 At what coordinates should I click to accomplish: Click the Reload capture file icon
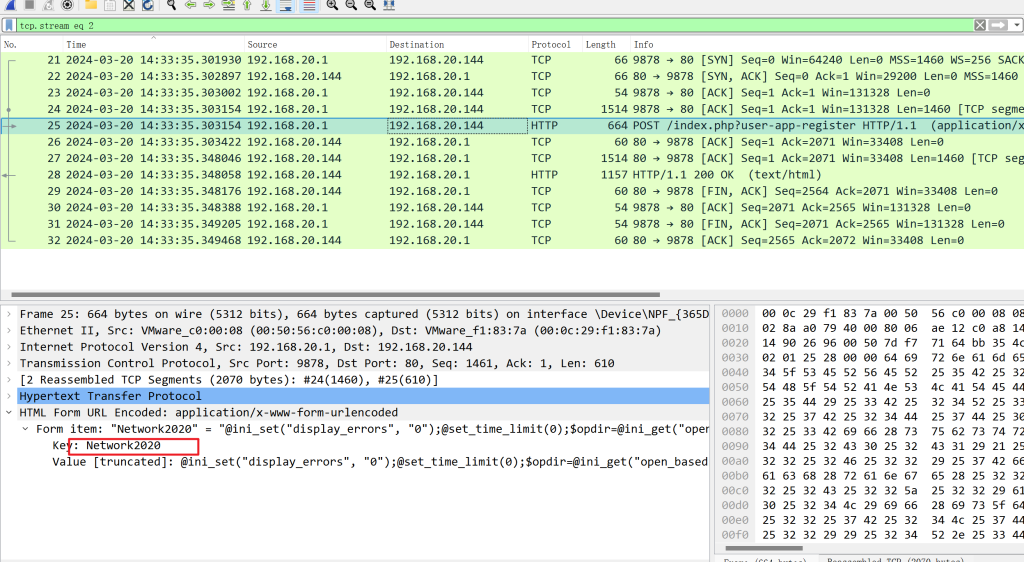(x=148, y=6)
